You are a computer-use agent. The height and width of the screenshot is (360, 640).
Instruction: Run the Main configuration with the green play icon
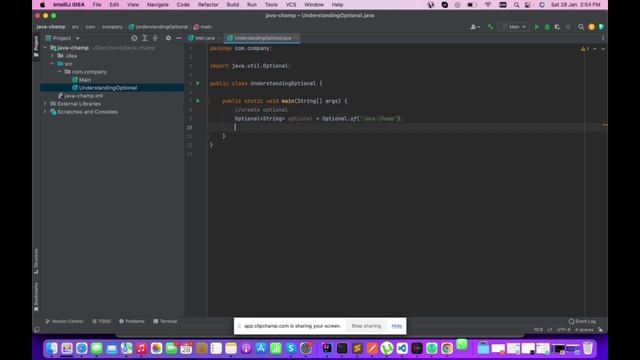pyautogui.click(x=536, y=27)
